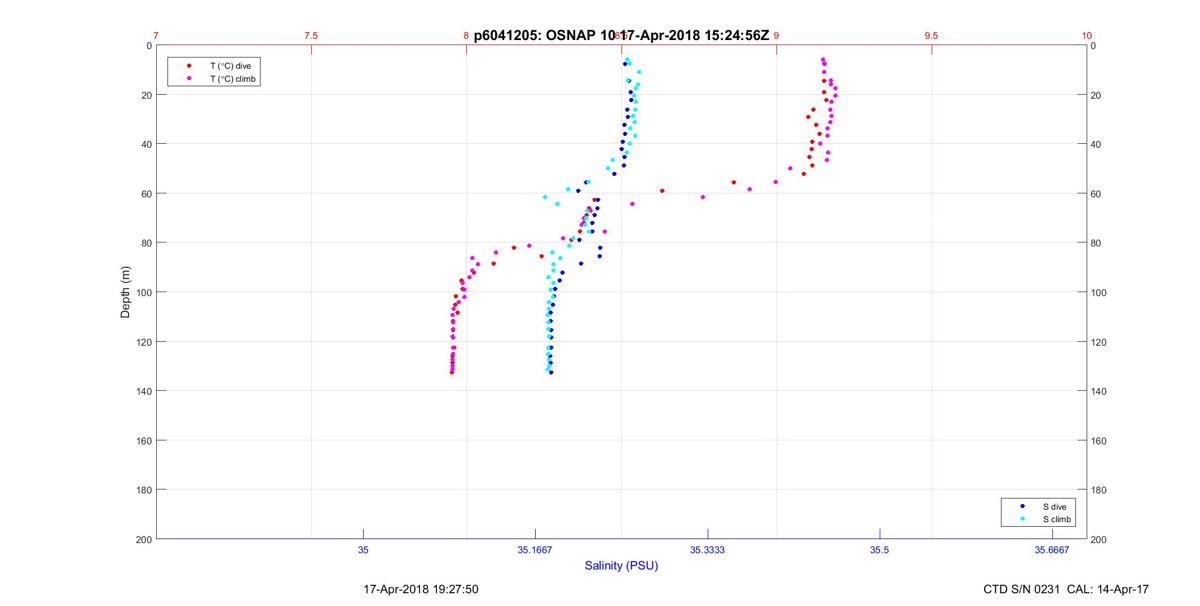Click the salinity tick label 35.1667

point(535,549)
